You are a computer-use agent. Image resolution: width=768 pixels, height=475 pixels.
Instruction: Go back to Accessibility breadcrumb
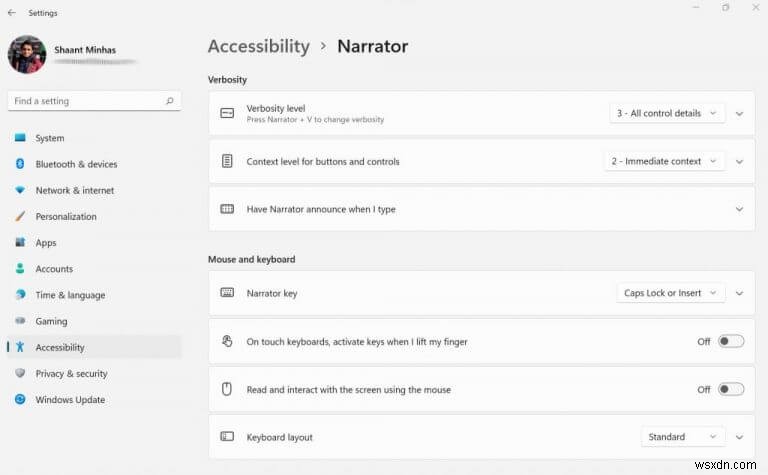[x=258, y=46]
